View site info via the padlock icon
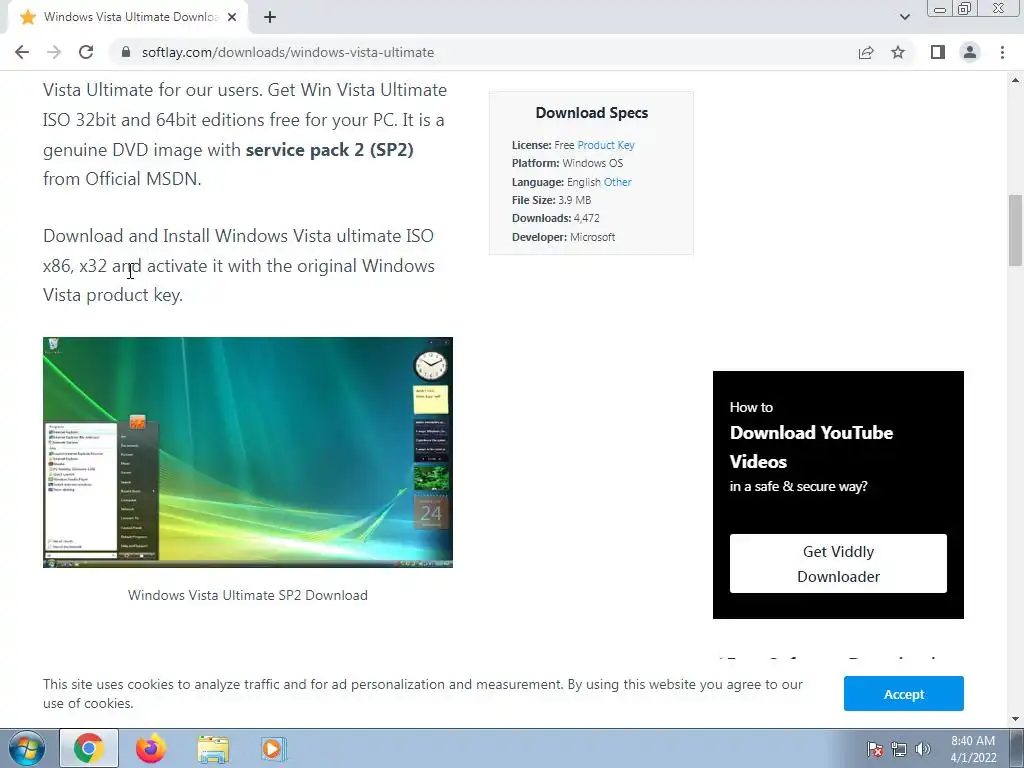 pyautogui.click(x=126, y=52)
